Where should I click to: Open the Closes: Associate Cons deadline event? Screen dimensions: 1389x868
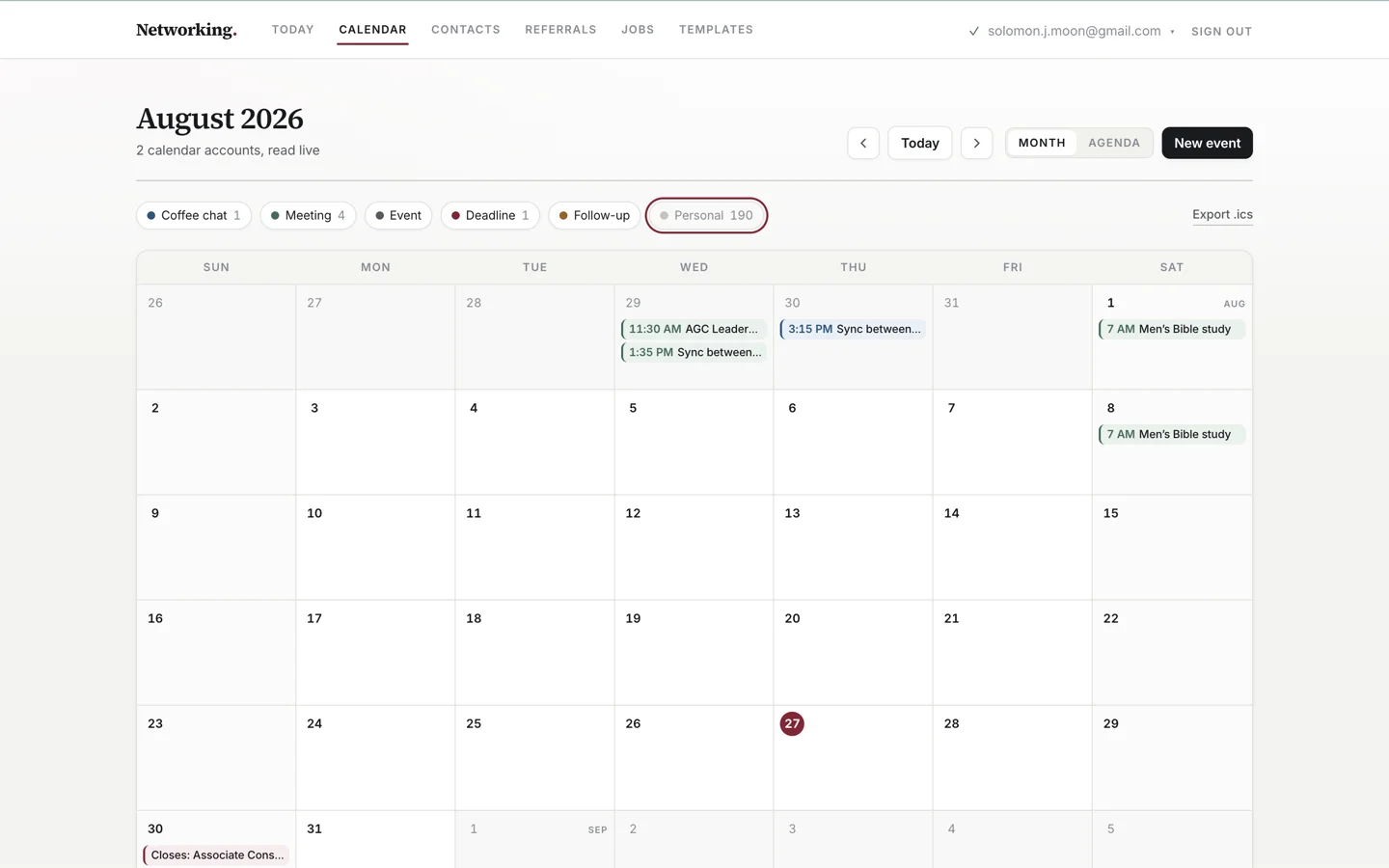[x=216, y=854]
